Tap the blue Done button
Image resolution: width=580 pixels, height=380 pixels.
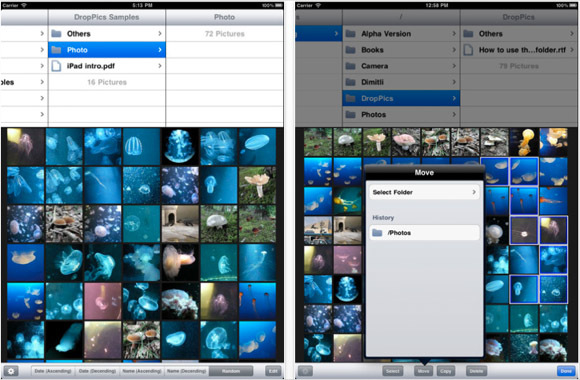click(566, 371)
